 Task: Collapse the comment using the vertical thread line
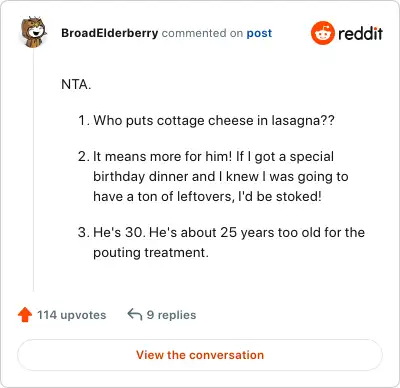coord(33,170)
